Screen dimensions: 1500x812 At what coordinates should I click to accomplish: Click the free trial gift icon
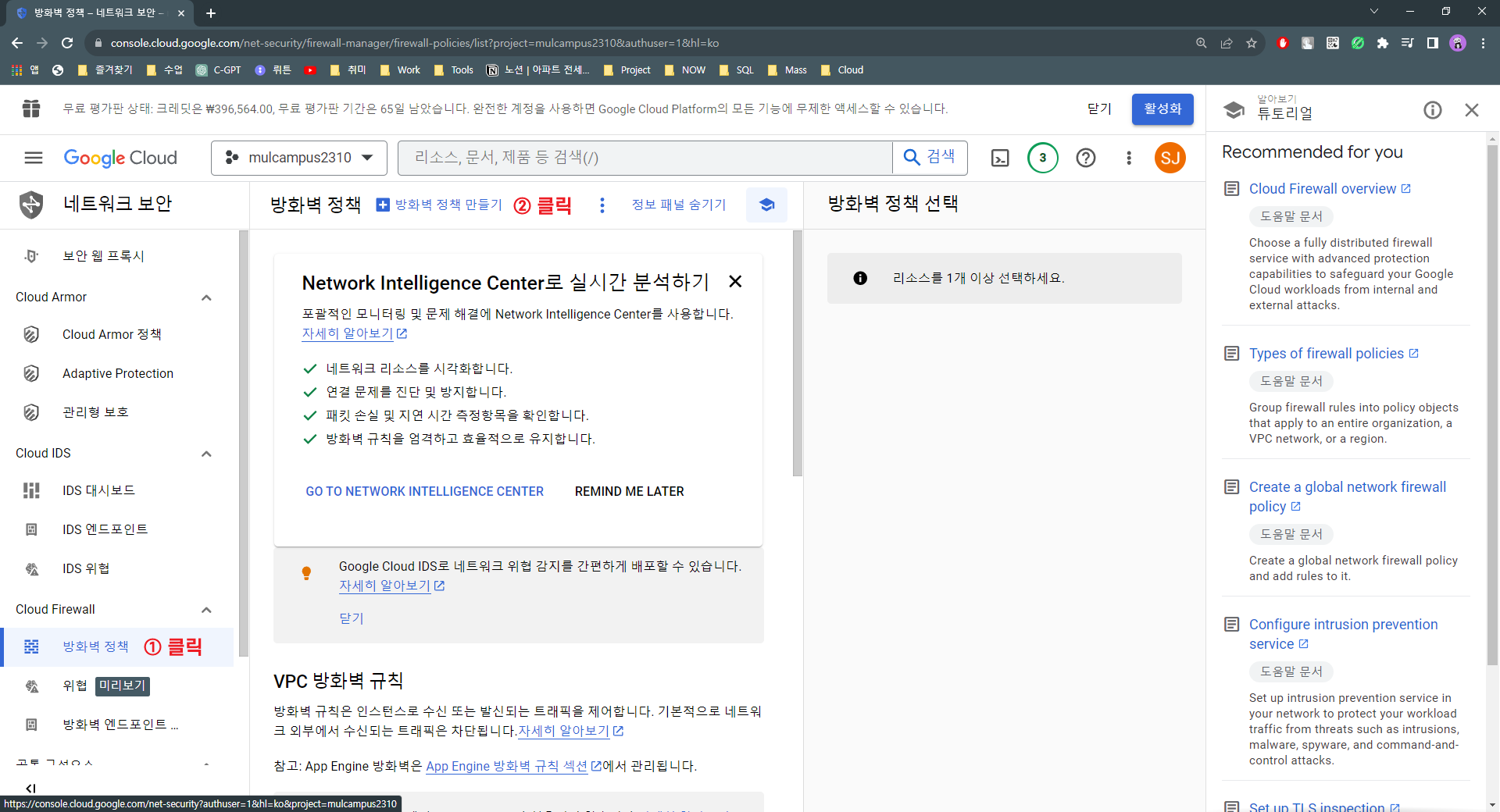pyautogui.click(x=31, y=109)
